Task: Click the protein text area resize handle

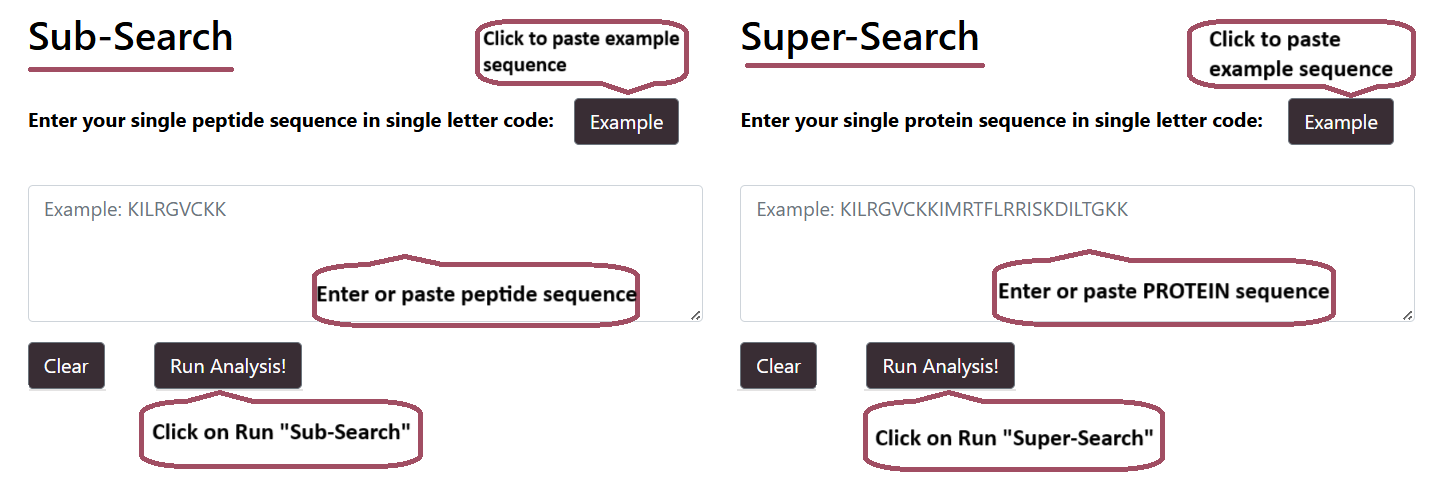Action: pyautogui.click(x=1407, y=315)
